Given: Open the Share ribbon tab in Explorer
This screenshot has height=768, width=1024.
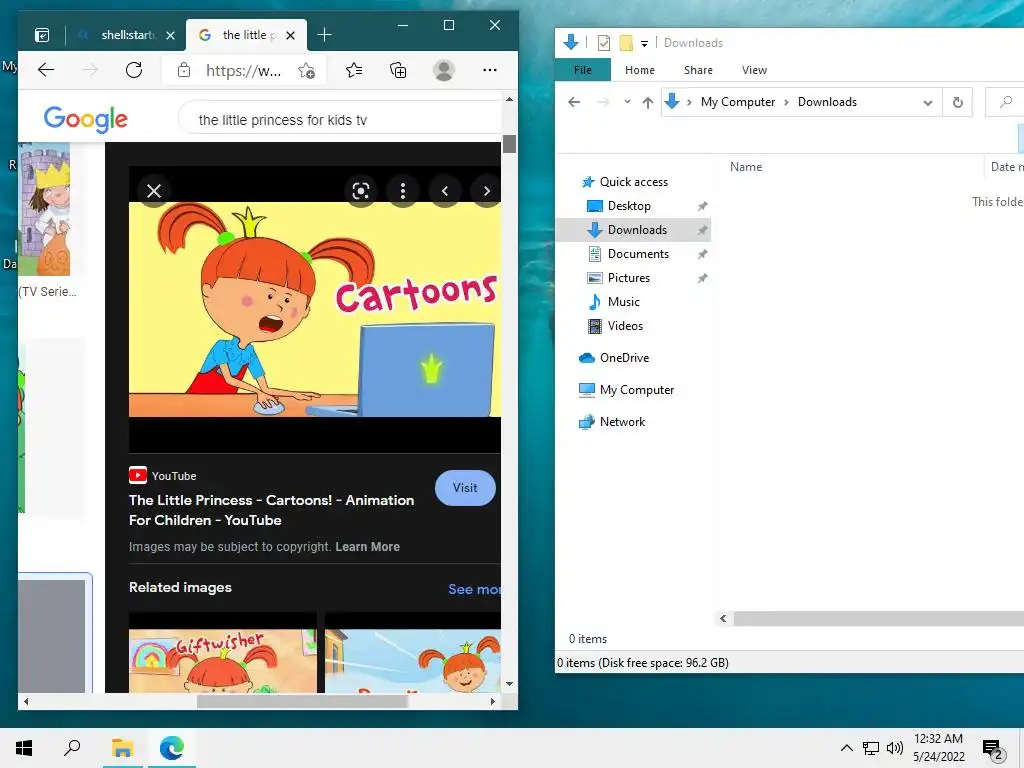Looking at the screenshot, I should [x=698, y=70].
